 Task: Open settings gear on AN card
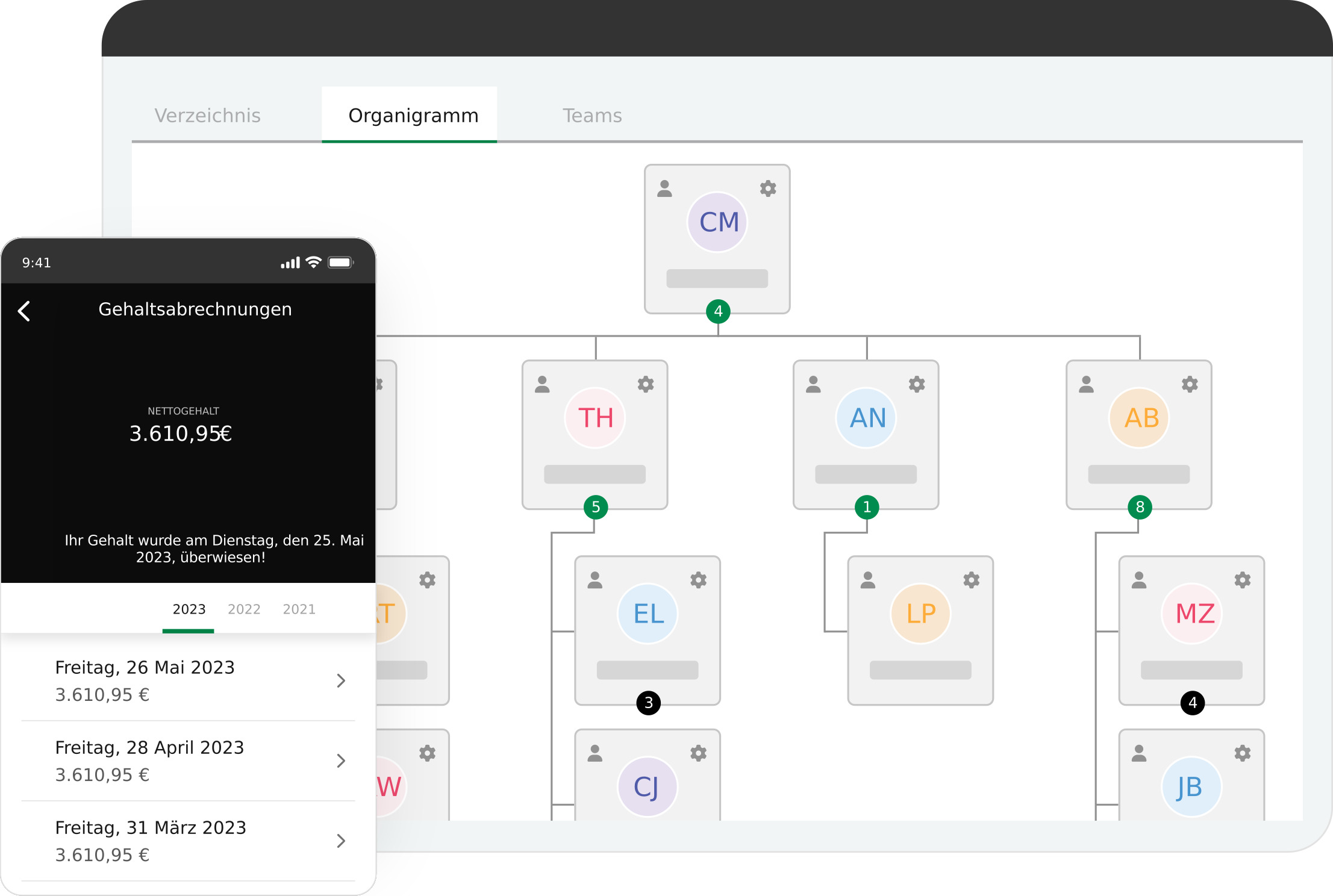pyautogui.click(x=916, y=384)
